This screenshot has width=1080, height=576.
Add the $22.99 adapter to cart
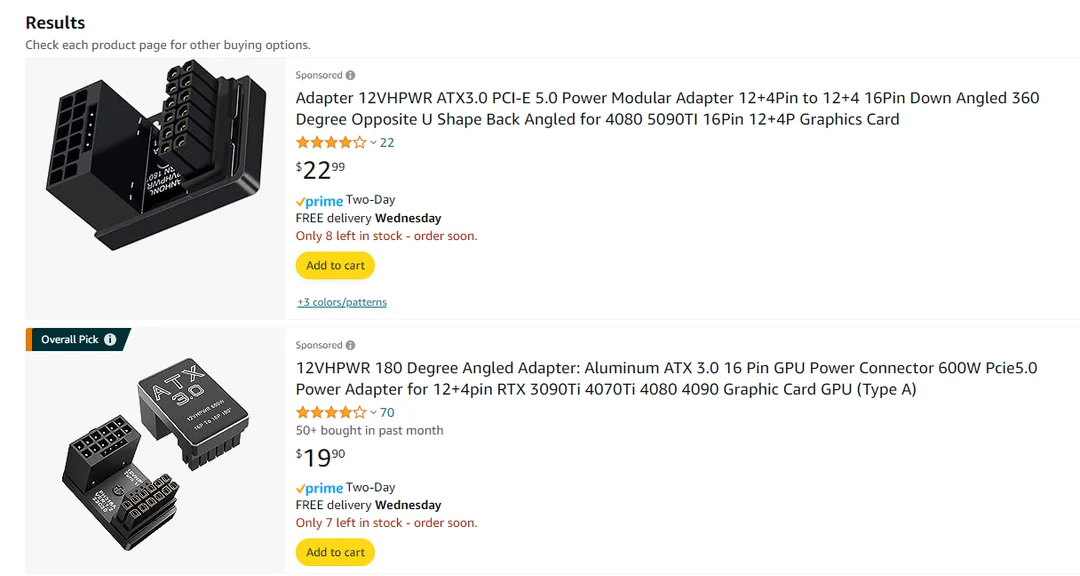(x=335, y=265)
